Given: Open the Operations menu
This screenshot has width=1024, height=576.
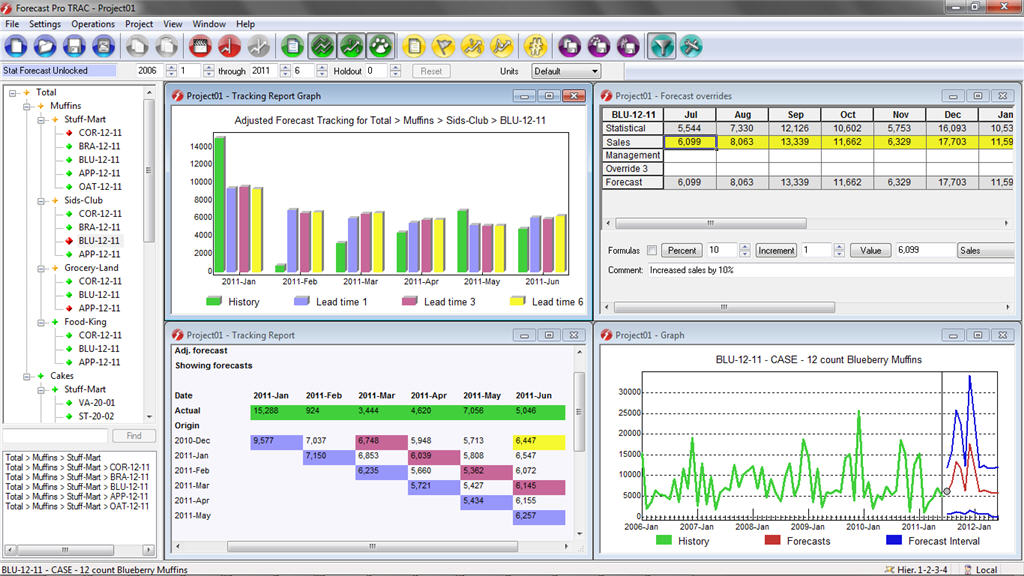Looking at the screenshot, I should (x=93, y=24).
